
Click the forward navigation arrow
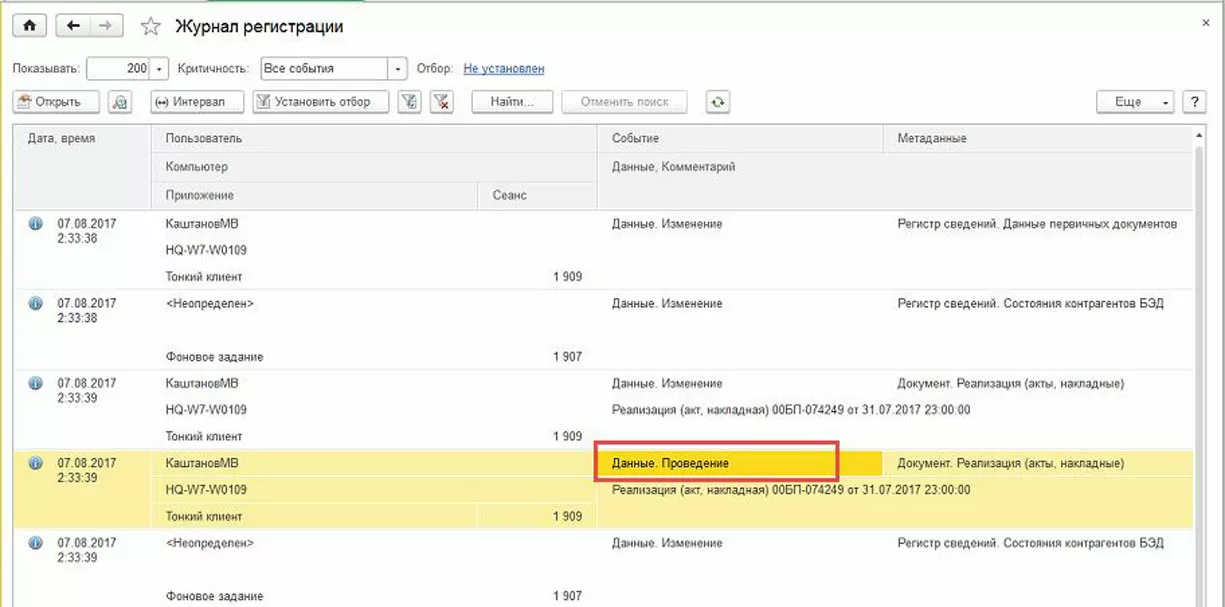[107, 27]
